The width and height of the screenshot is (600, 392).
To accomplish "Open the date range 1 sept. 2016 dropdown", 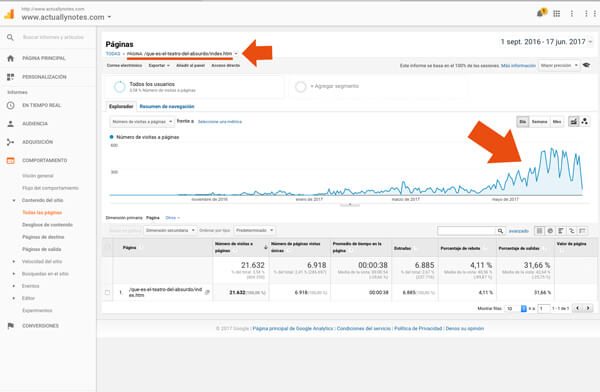I will tap(546, 42).
